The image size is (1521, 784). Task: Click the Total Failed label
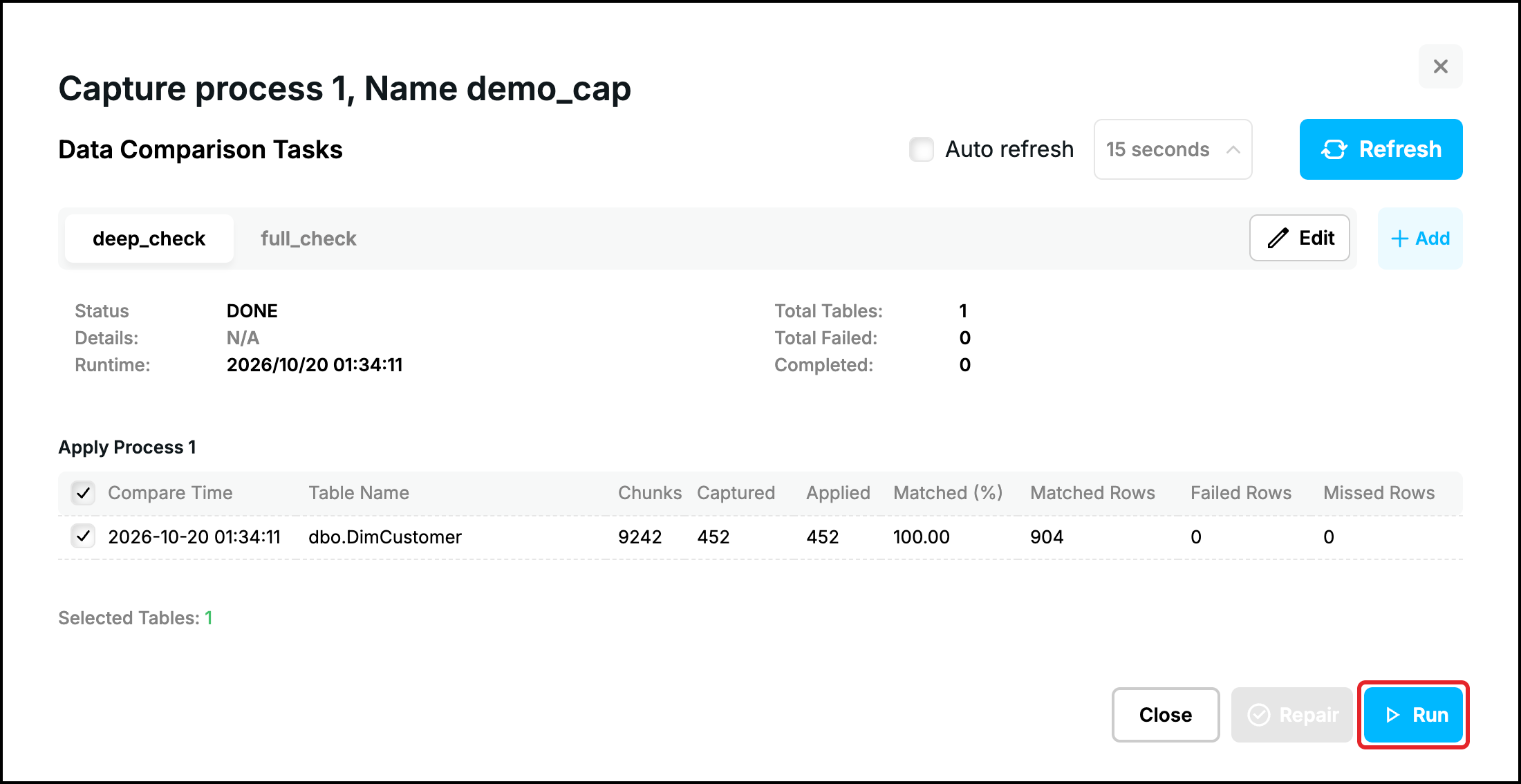[x=826, y=338]
